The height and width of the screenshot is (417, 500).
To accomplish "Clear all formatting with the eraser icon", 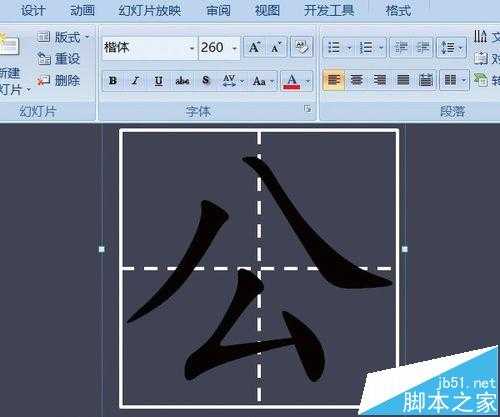I will pos(302,48).
